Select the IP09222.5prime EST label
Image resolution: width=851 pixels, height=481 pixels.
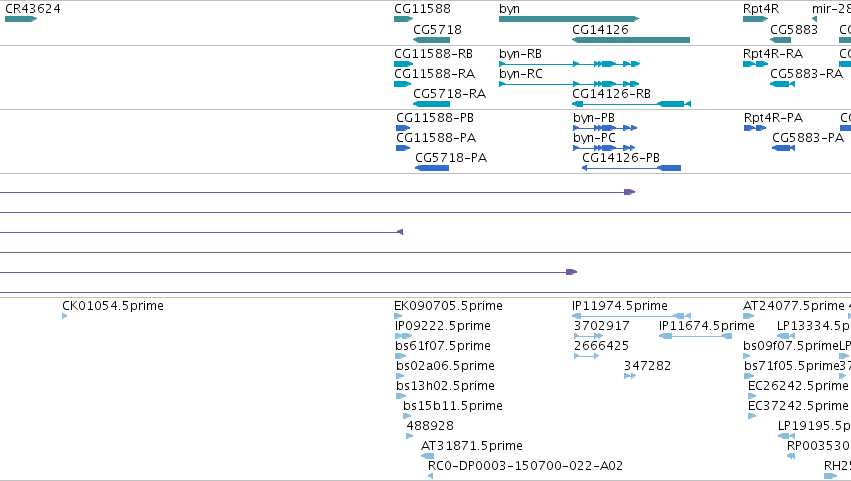click(x=443, y=326)
